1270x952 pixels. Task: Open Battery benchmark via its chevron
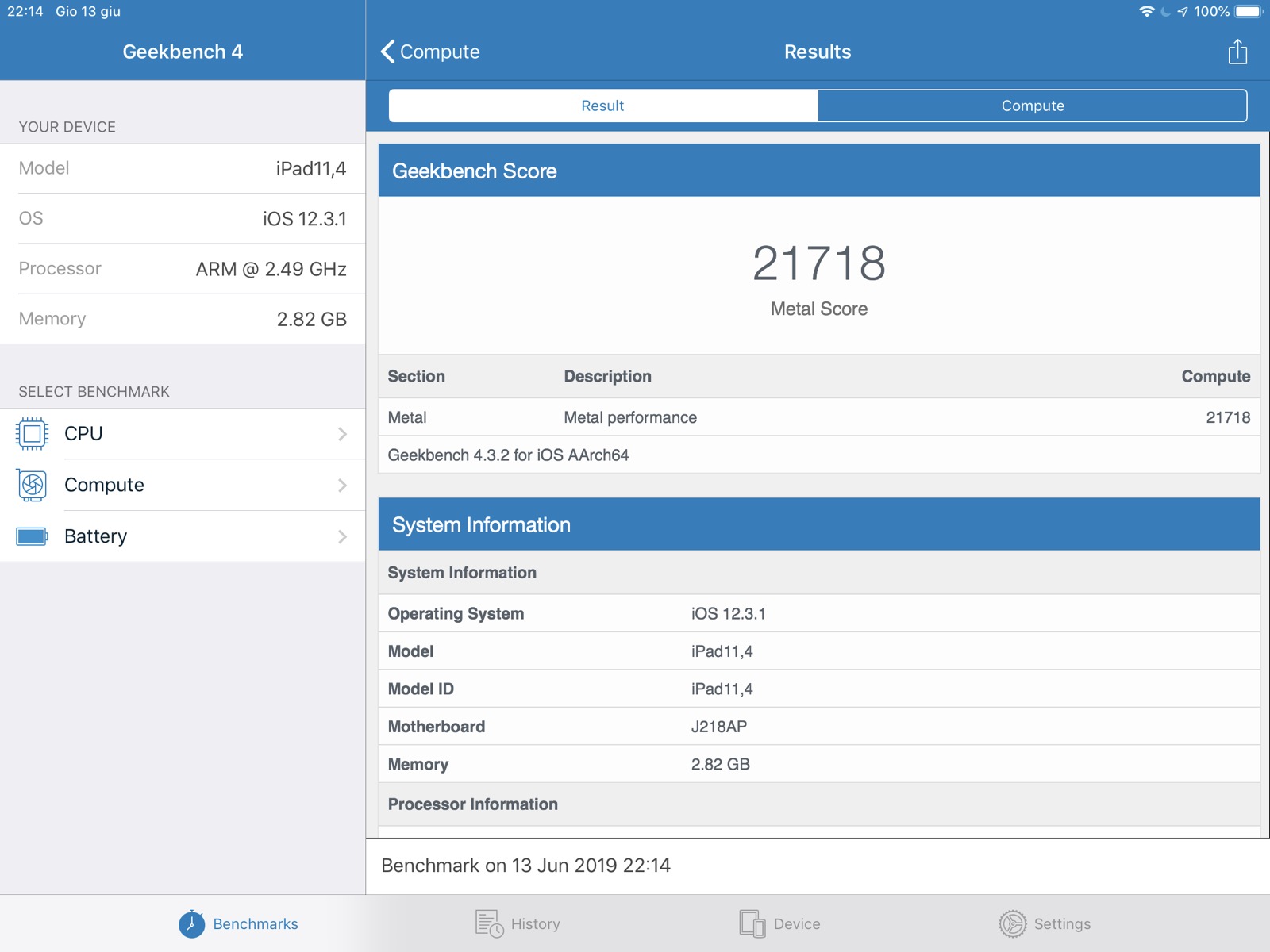point(342,537)
